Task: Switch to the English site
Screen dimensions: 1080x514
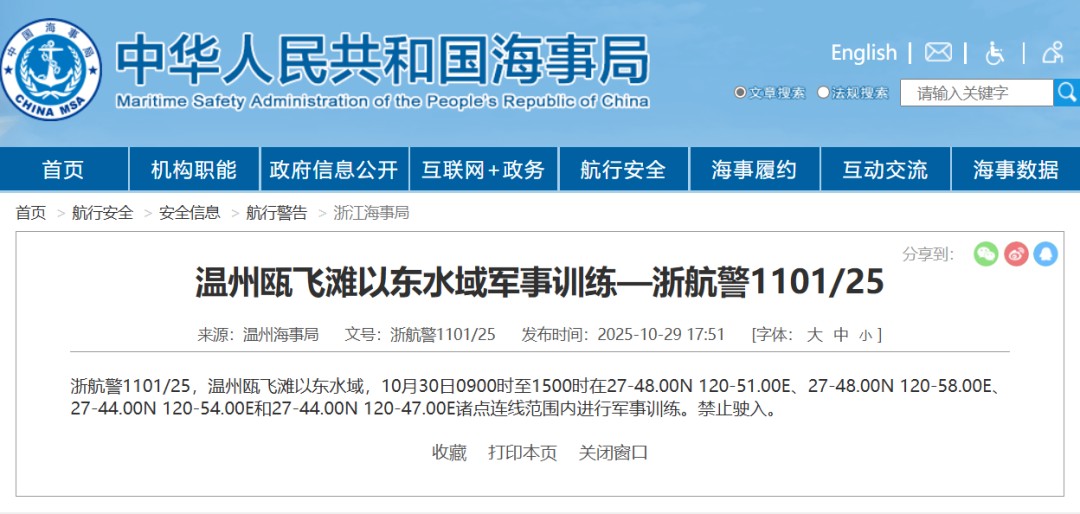Action: pos(864,53)
